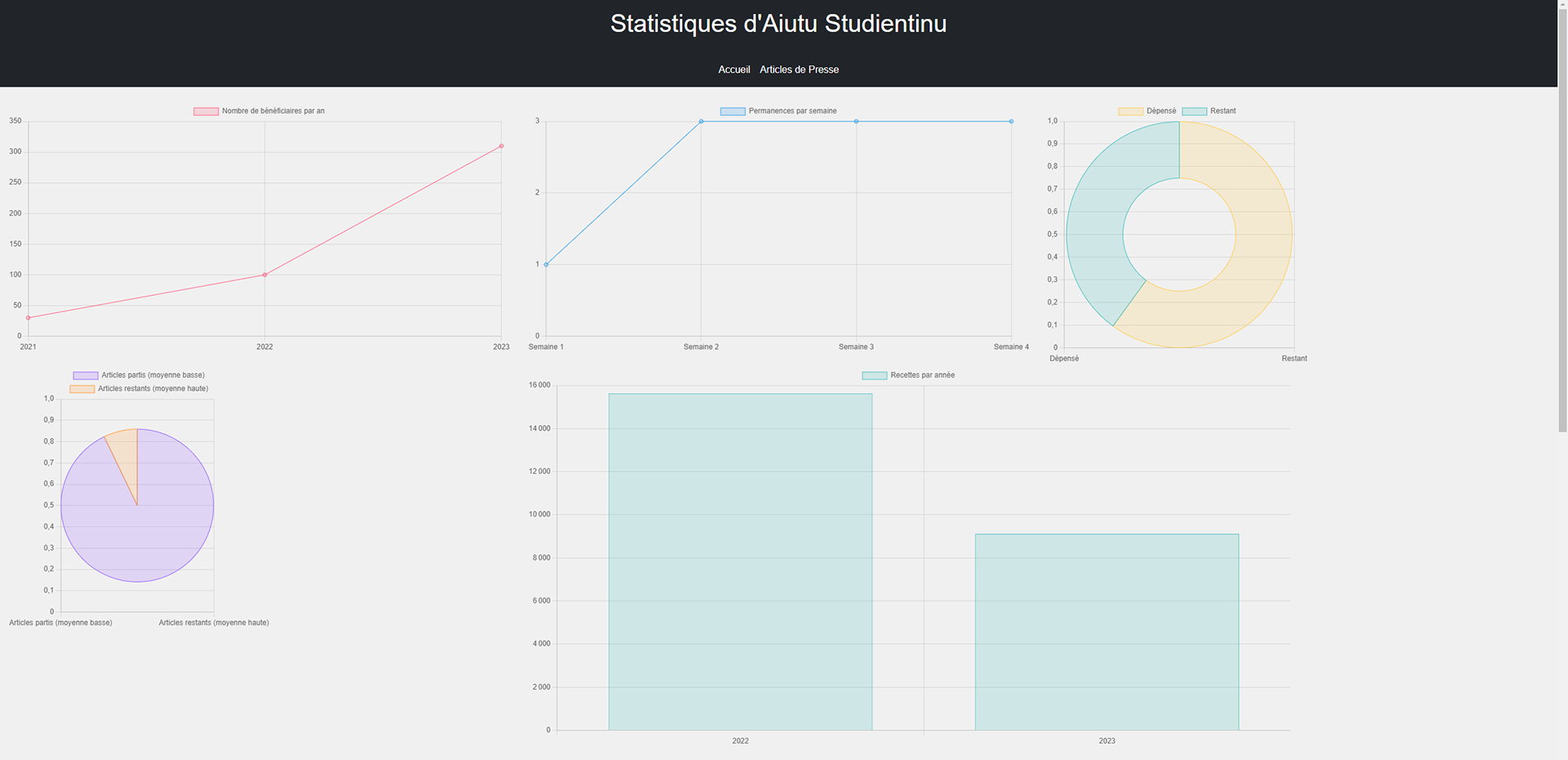
Task: Click the yellow Dépensé doughnut segment
Action: click(1262, 245)
